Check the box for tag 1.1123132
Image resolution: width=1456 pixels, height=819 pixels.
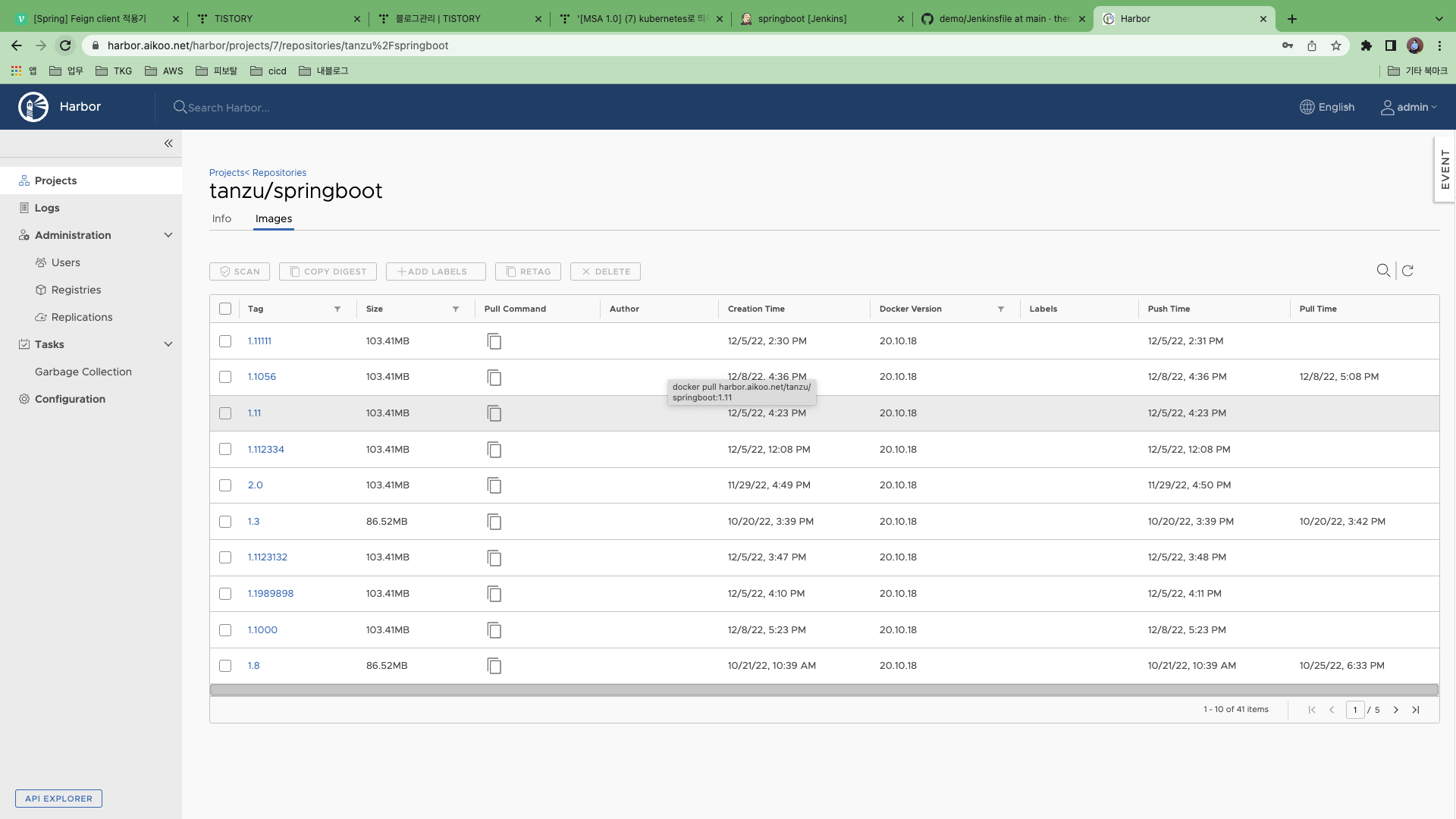click(x=225, y=557)
